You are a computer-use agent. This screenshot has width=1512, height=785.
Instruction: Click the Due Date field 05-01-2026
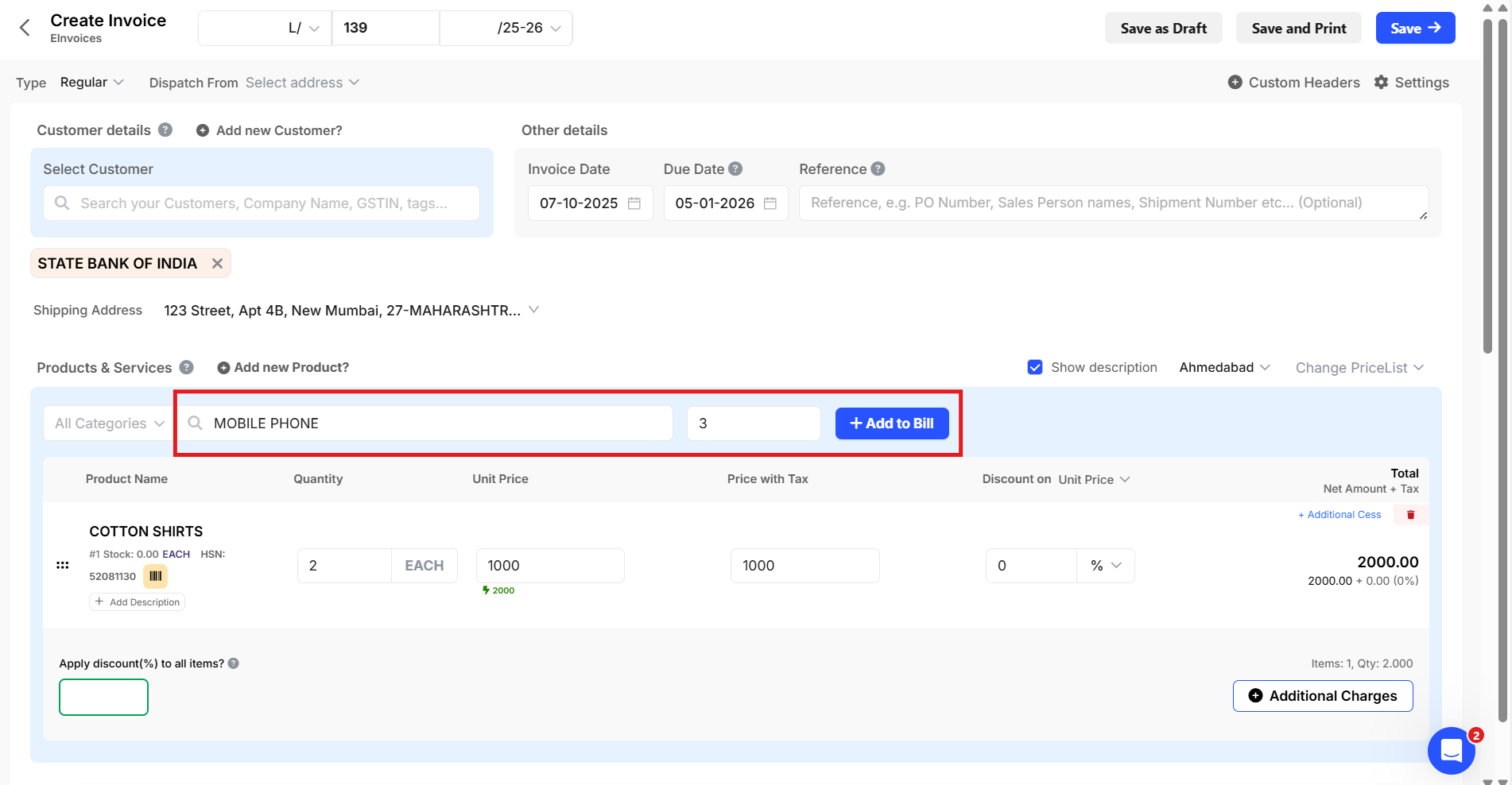726,203
